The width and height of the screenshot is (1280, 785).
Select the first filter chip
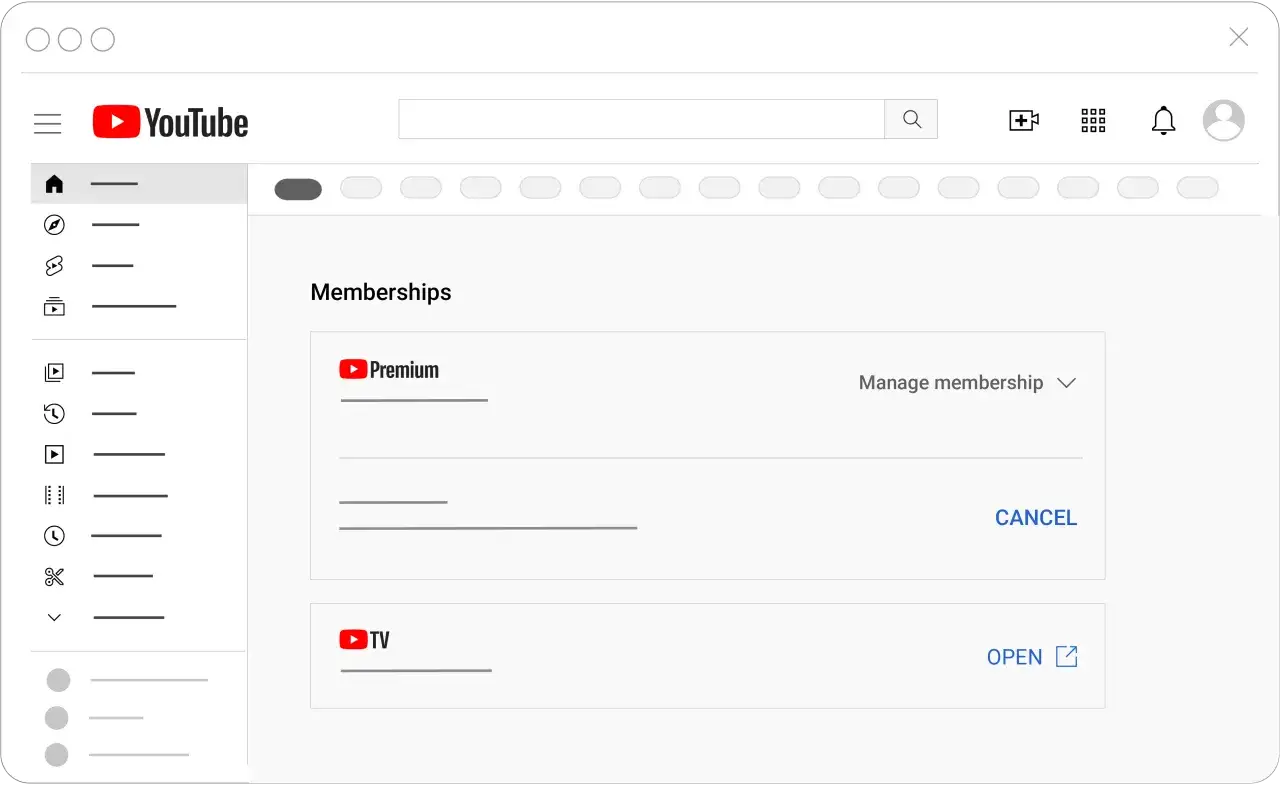click(297, 188)
